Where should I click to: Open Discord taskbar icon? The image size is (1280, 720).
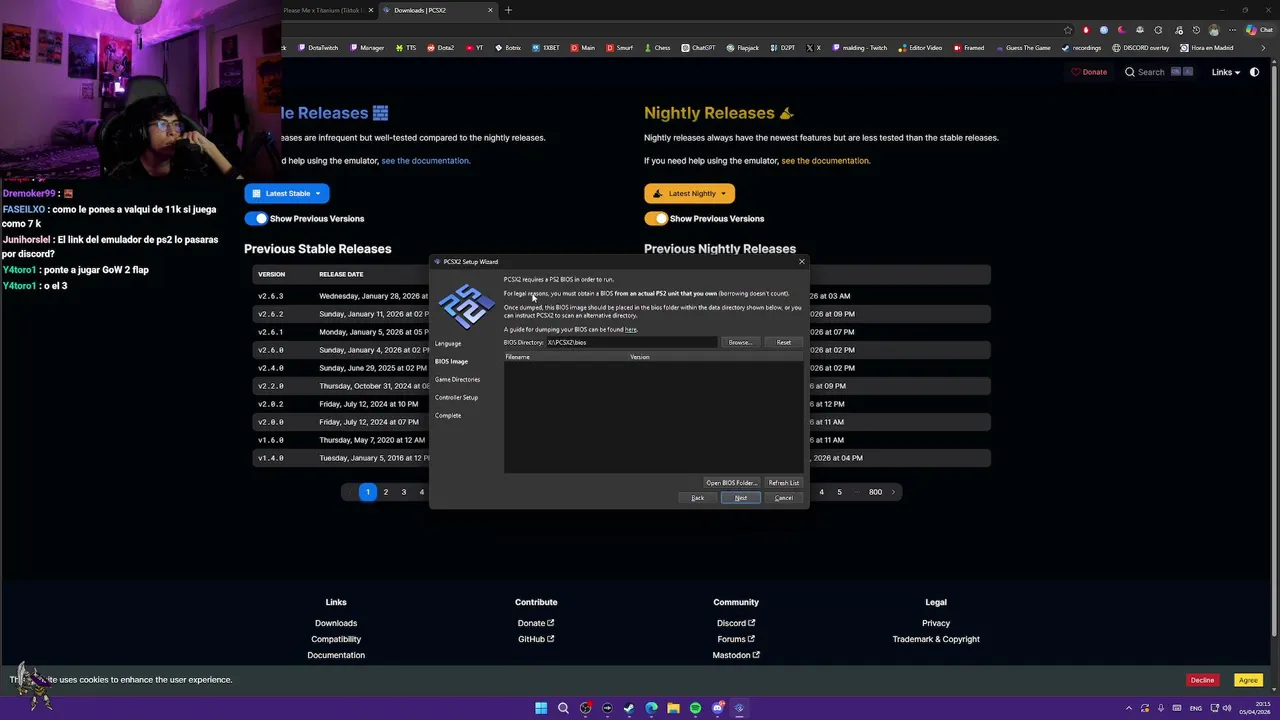click(x=717, y=708)
